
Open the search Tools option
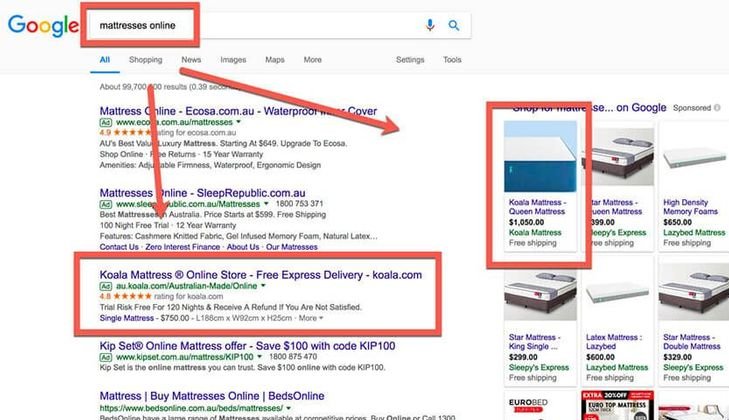pos(452,60)
